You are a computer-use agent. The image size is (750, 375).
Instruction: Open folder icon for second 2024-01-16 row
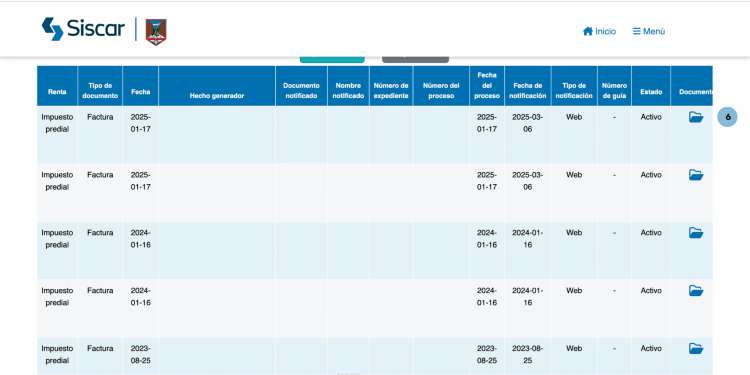[x=696, y=291]
